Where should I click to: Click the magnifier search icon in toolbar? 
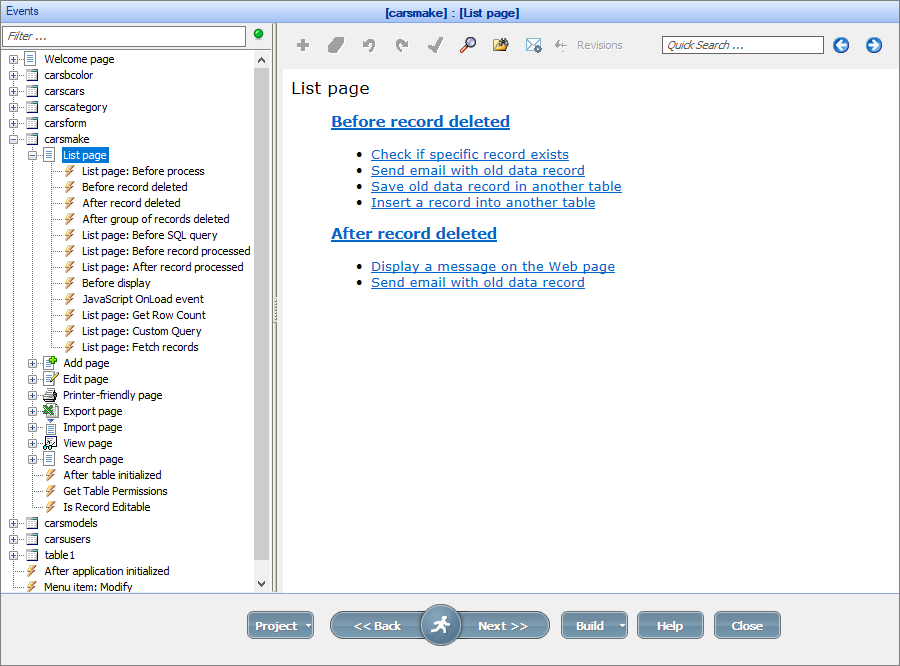tap(467, 45)
